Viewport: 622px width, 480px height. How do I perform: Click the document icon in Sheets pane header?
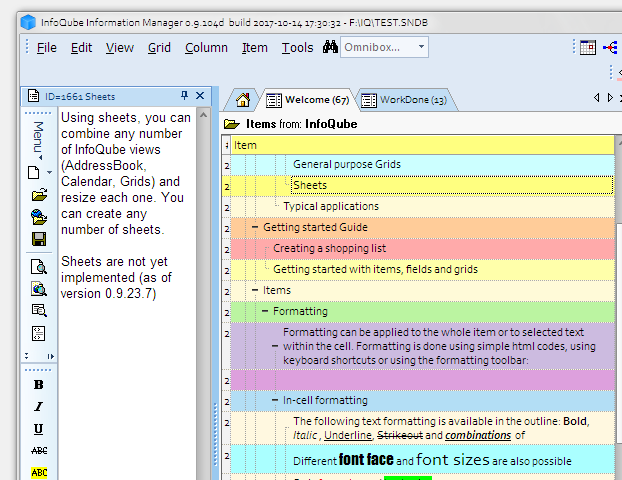click(x=33, y=96)
